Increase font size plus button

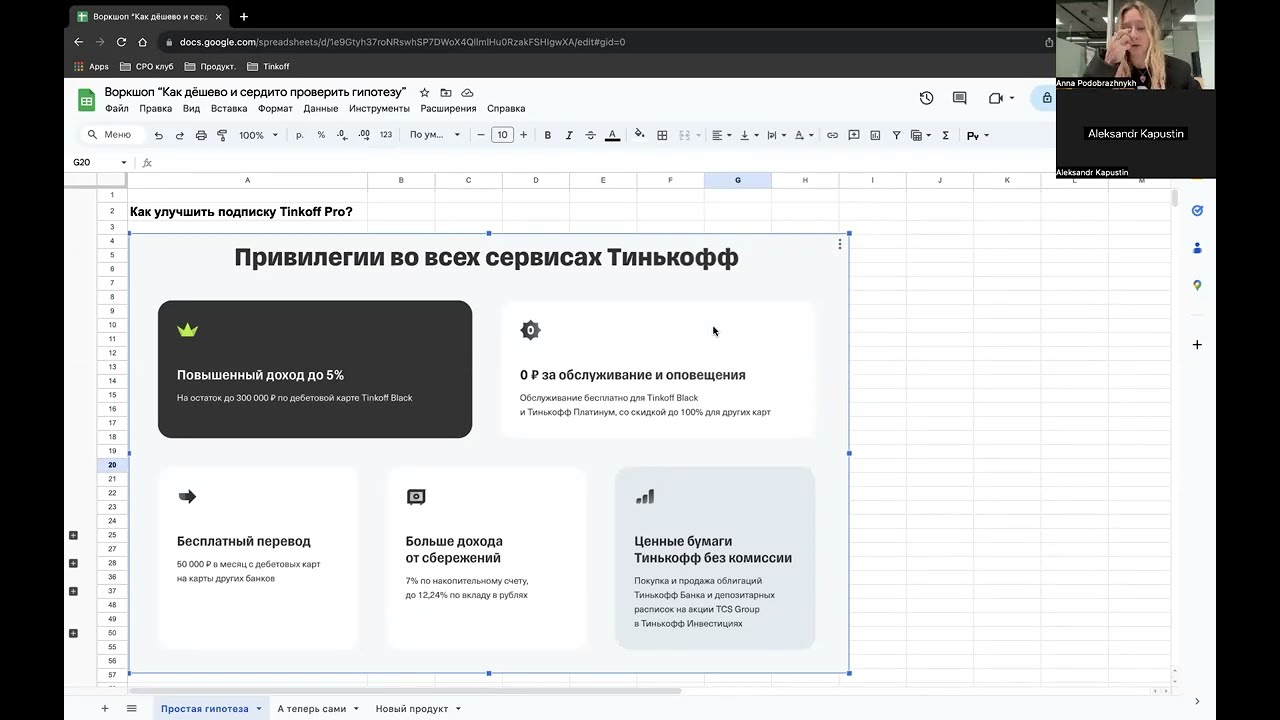click(x=523, y=135)
